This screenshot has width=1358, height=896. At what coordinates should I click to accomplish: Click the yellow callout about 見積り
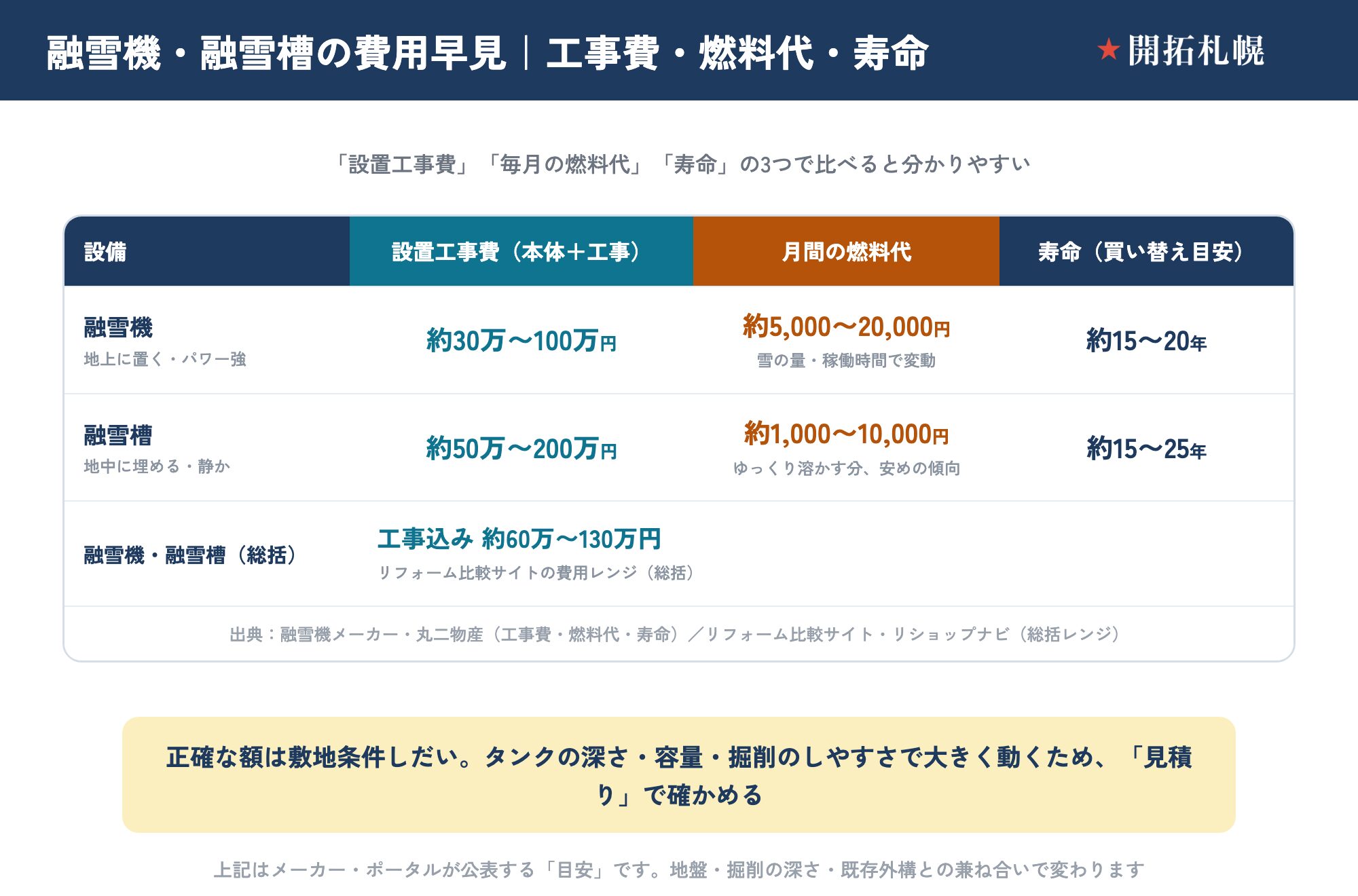click(679, 774)
